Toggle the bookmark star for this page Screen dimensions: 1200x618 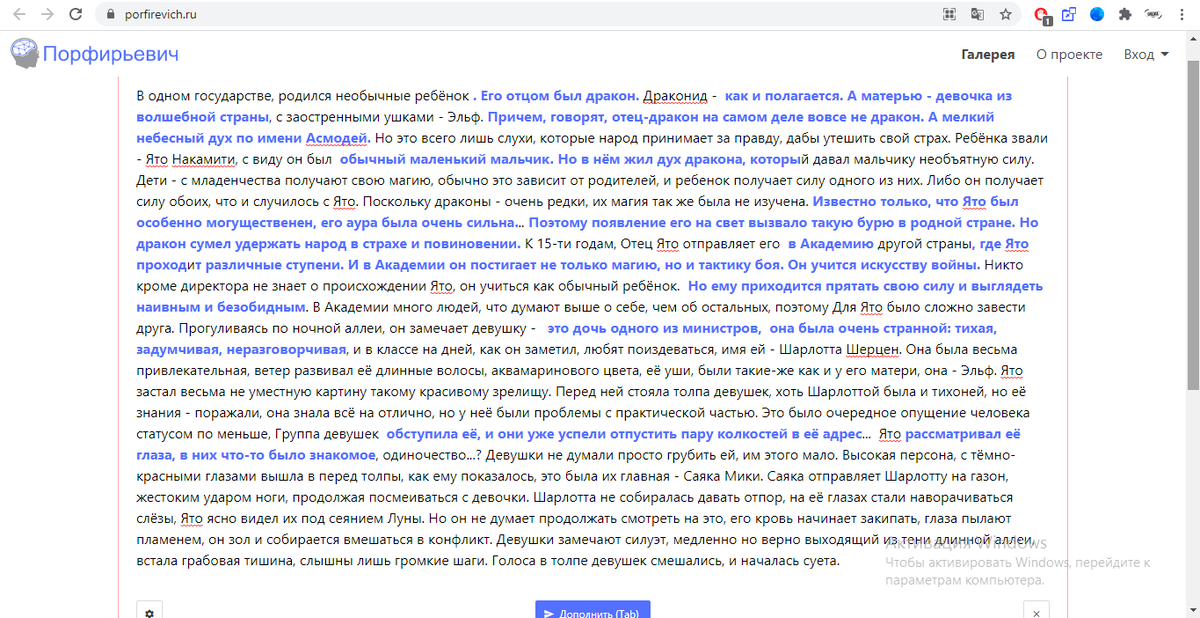[1006, 14]
